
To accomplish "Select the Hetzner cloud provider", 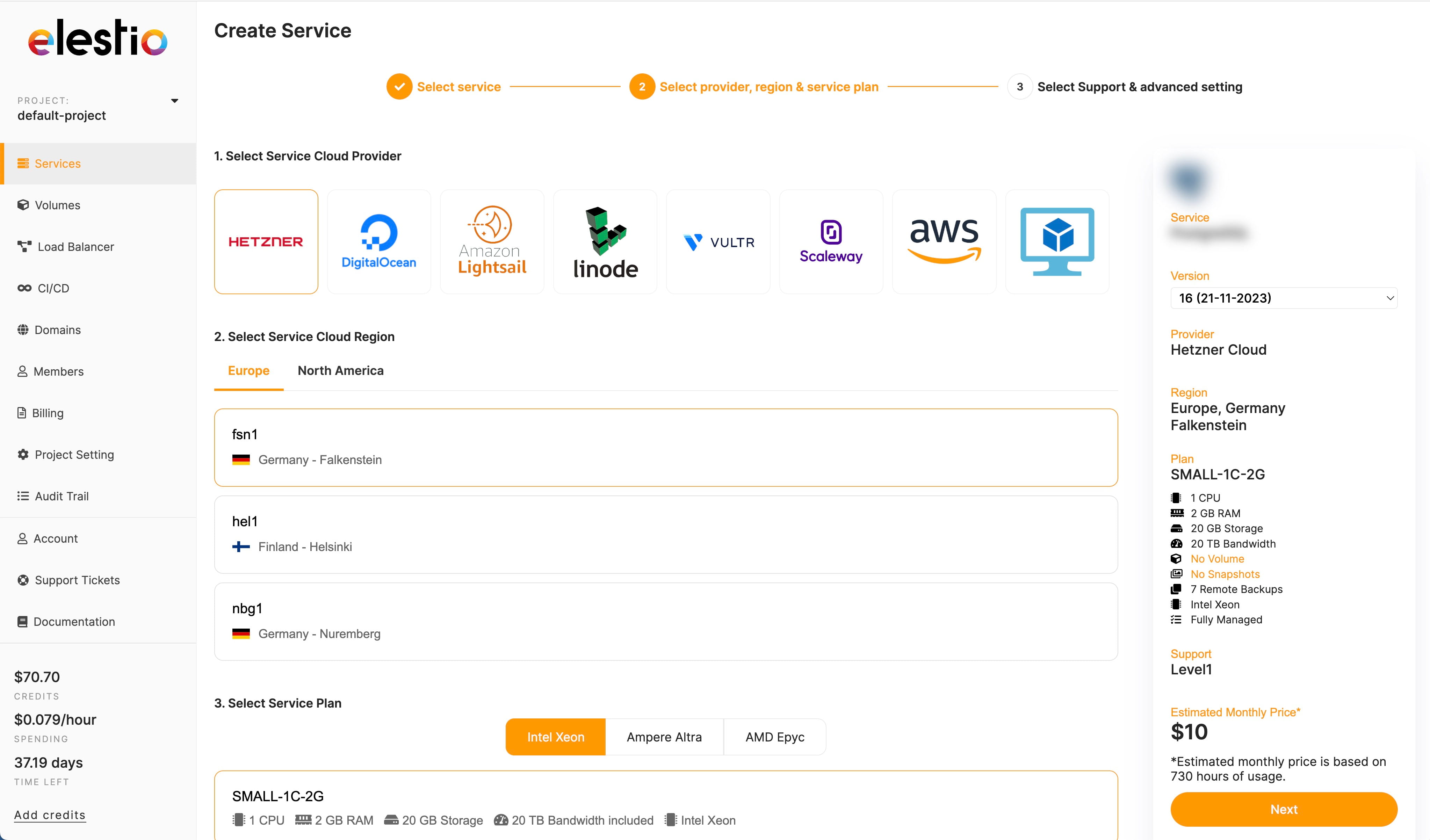I will point(266,241).
